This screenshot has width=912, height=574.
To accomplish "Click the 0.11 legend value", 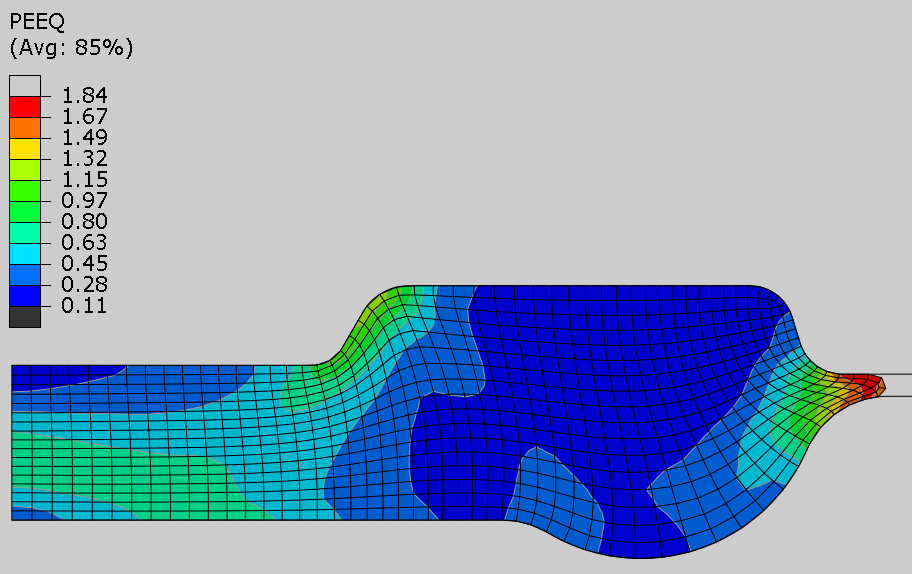I will click(84, 305).
